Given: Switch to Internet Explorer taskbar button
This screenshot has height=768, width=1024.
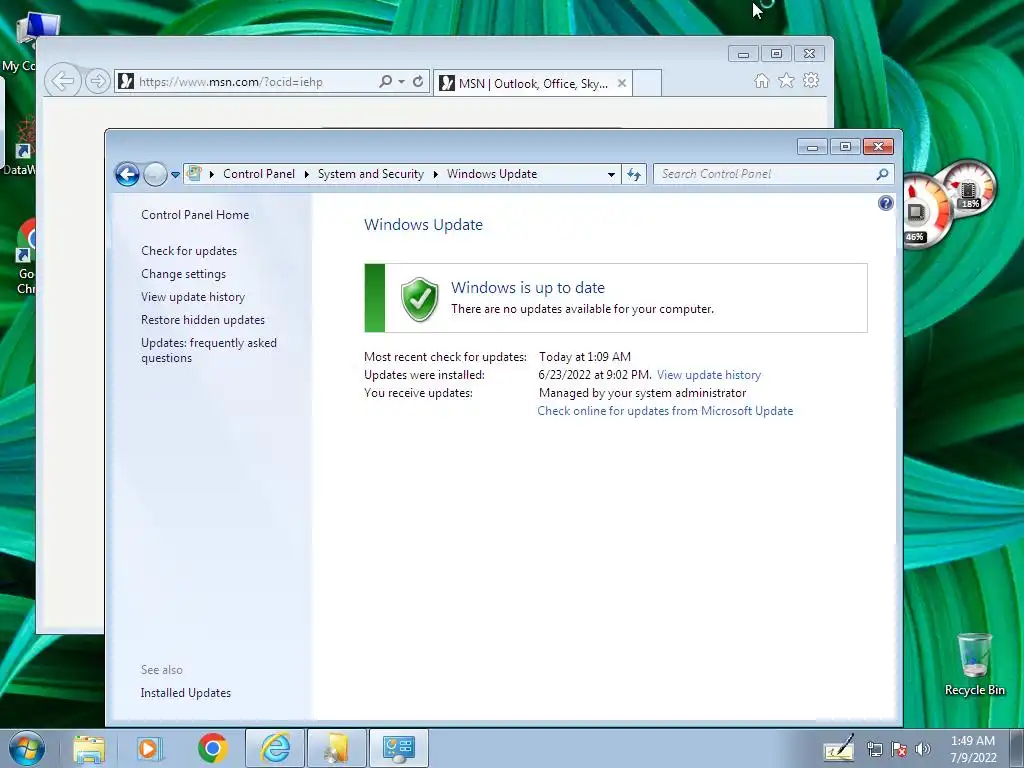Looking at the screenshot, I should pos(275,748).
